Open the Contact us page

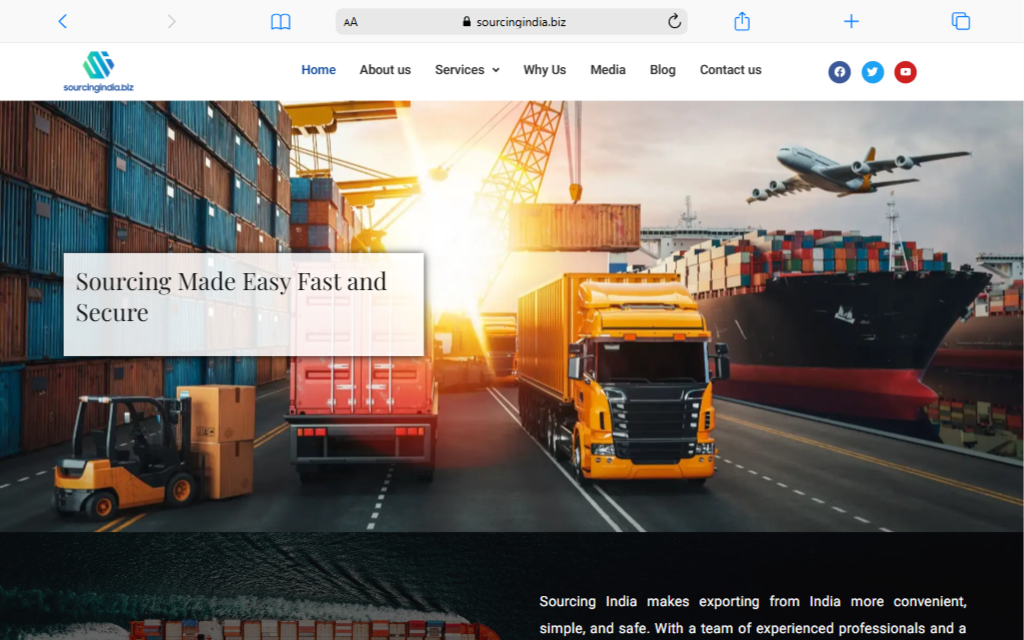(x=730, y=70)
